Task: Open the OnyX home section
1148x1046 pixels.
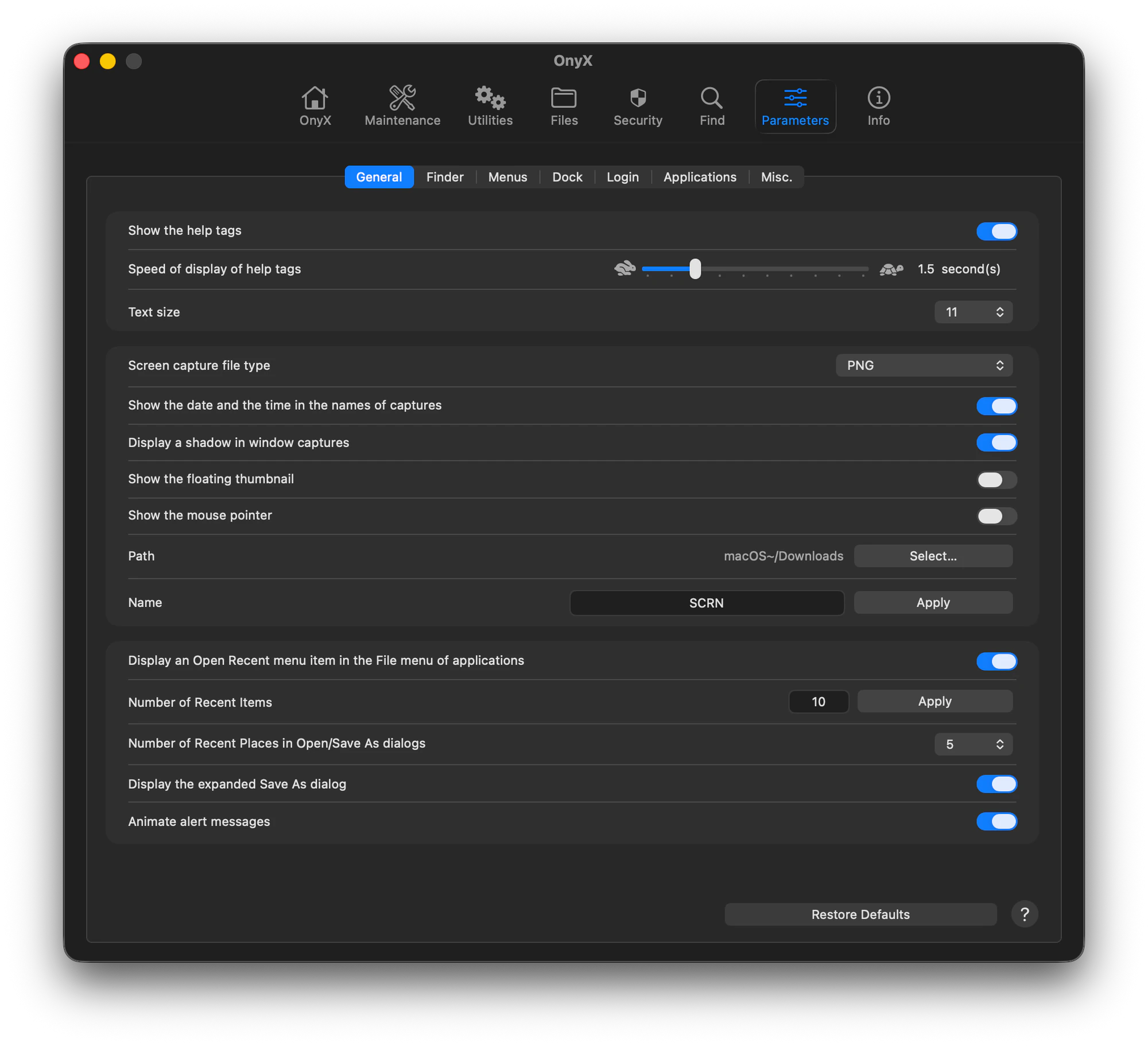Action: [x=315, y=106]
